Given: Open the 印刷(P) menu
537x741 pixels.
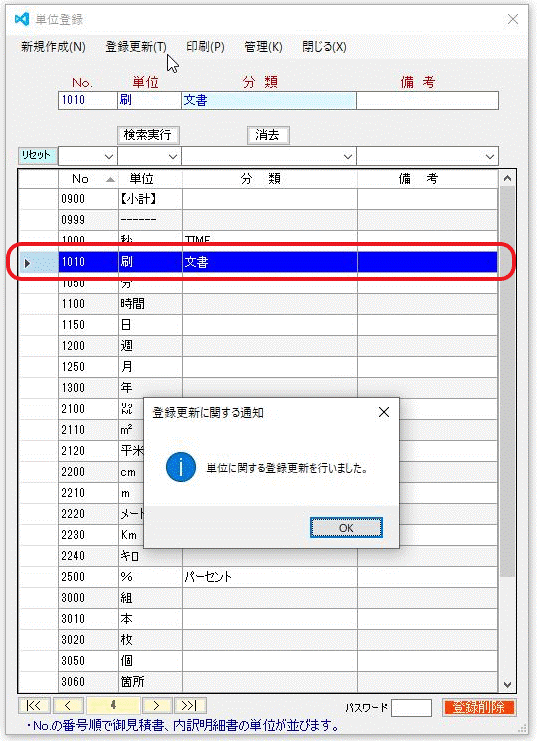Looking at the screenshot, I should [x=205, y=47].
